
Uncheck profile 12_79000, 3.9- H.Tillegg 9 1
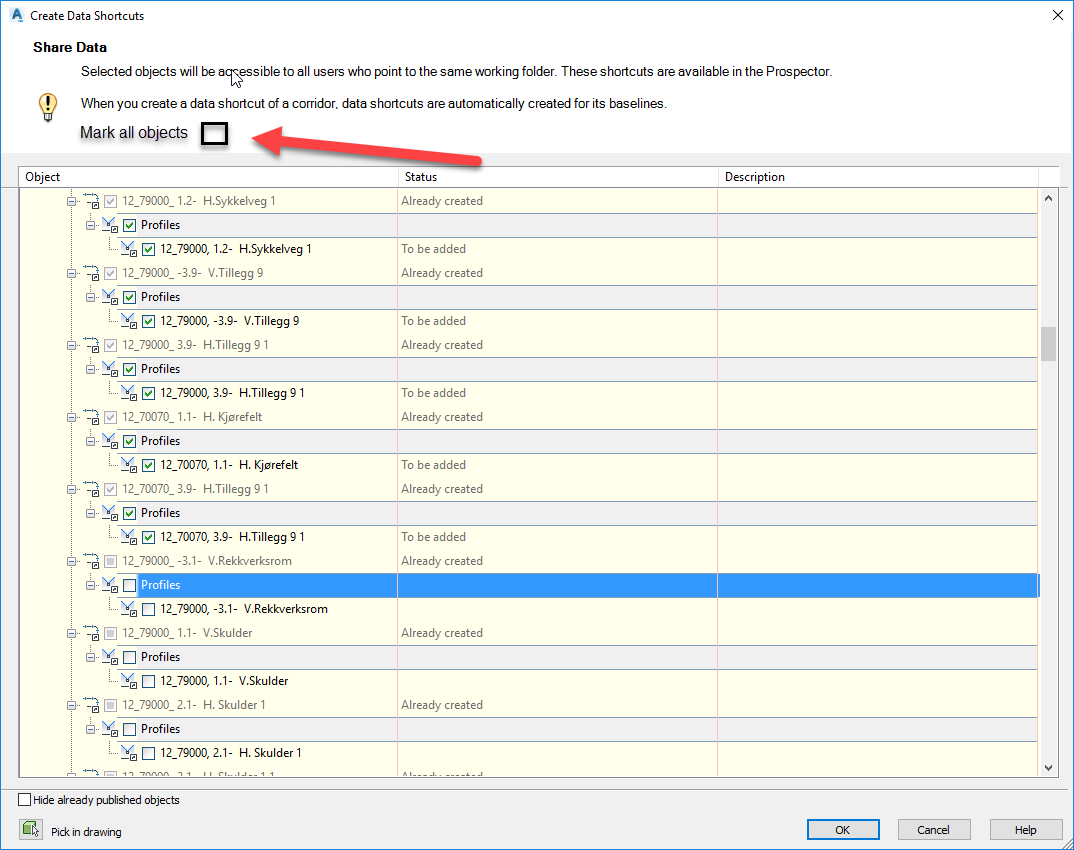point(149,392)
